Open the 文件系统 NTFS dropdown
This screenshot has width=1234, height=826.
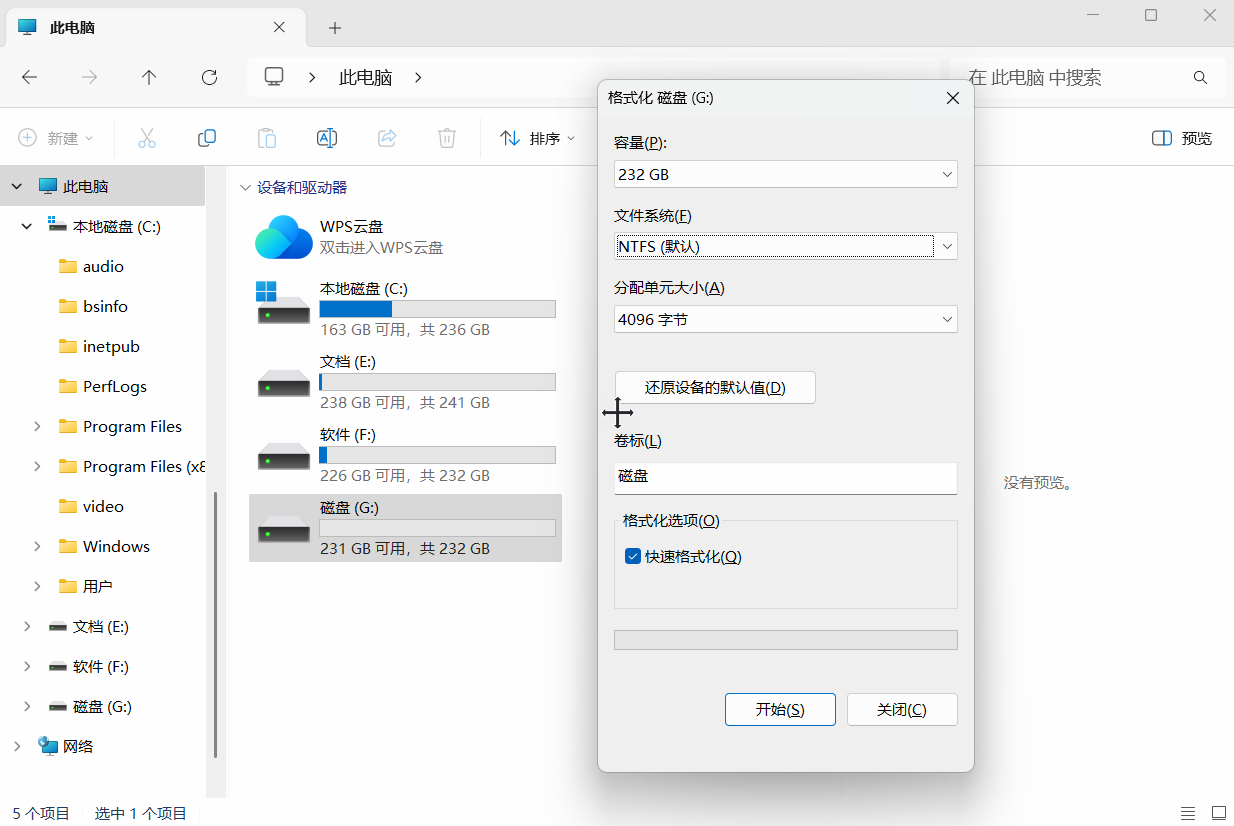point(785,246)
